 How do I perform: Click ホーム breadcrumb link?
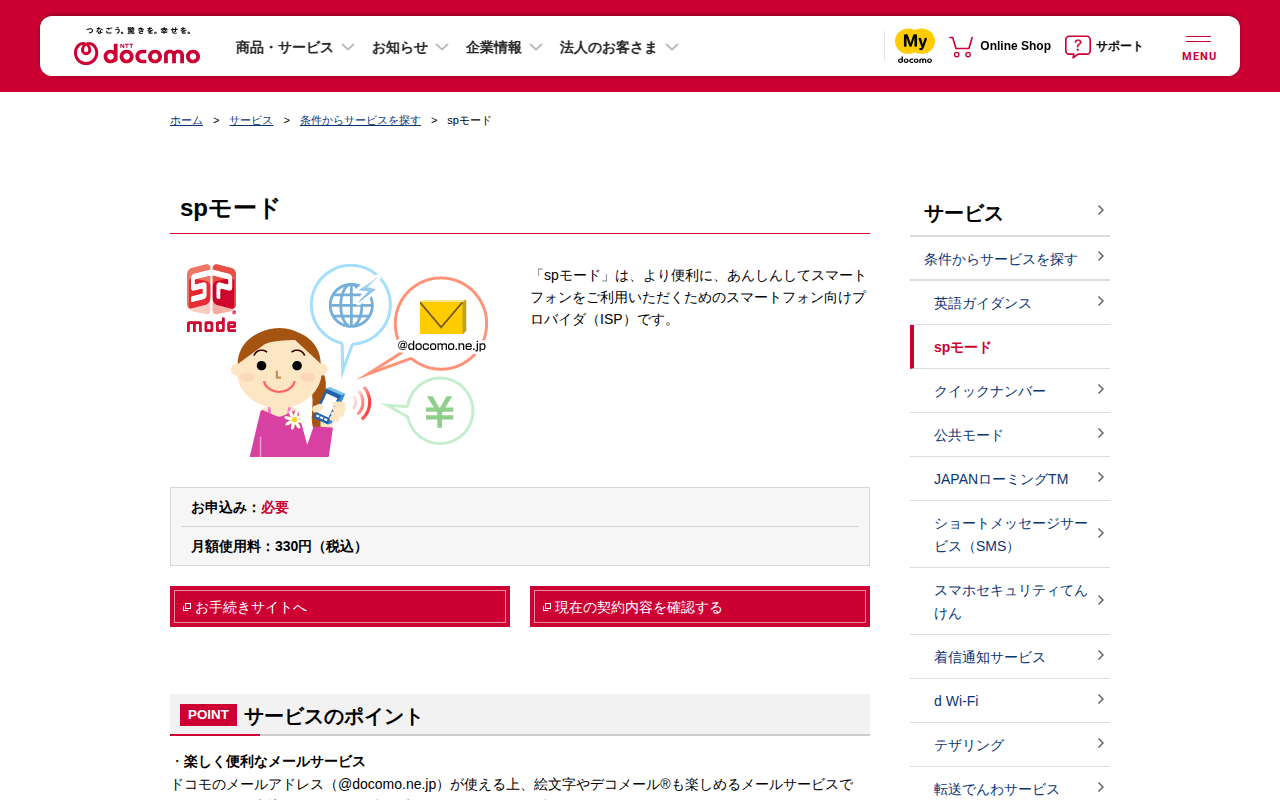(186, 120)
